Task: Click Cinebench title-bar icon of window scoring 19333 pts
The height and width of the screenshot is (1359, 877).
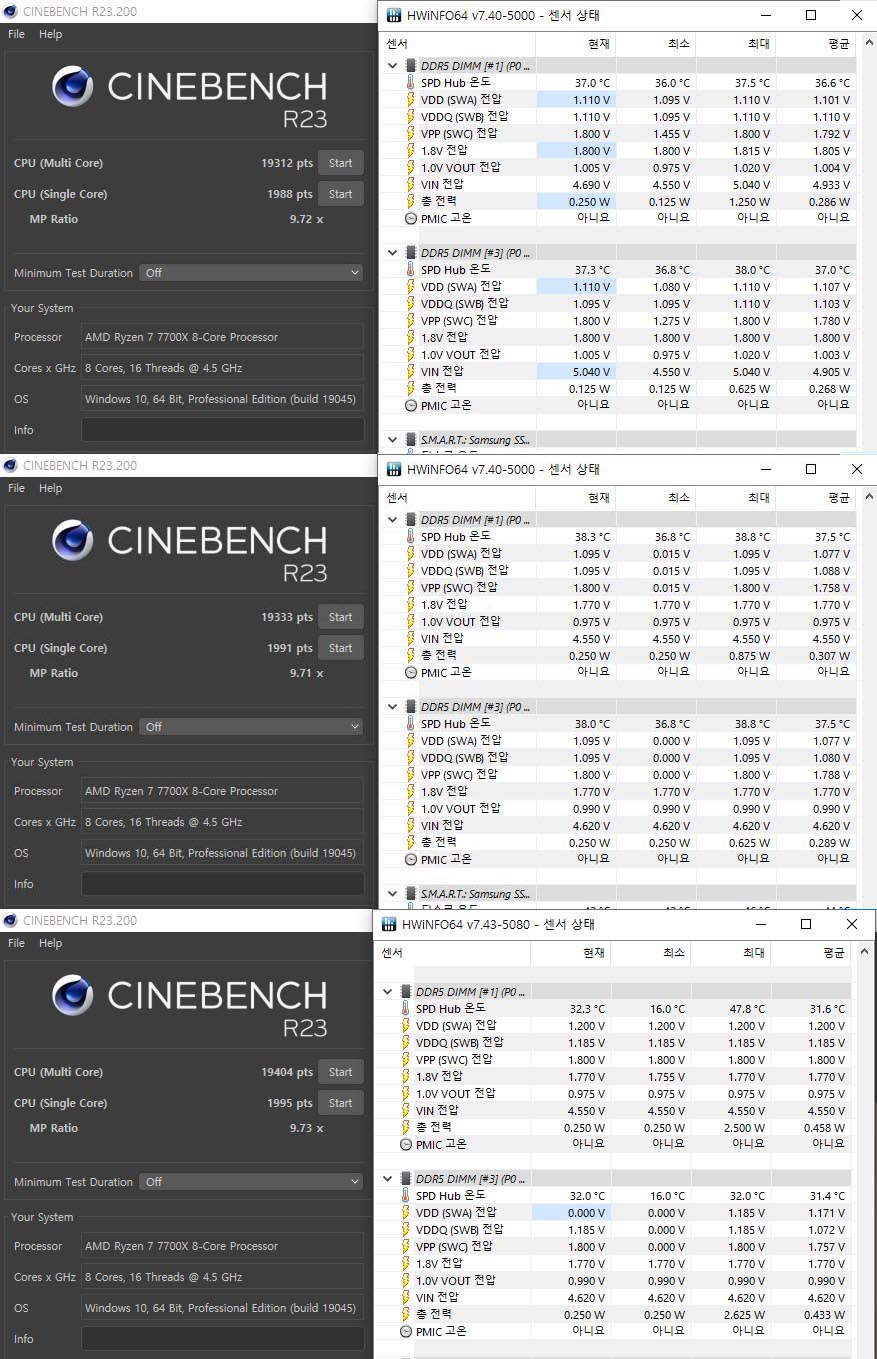Action: point(11,465)
